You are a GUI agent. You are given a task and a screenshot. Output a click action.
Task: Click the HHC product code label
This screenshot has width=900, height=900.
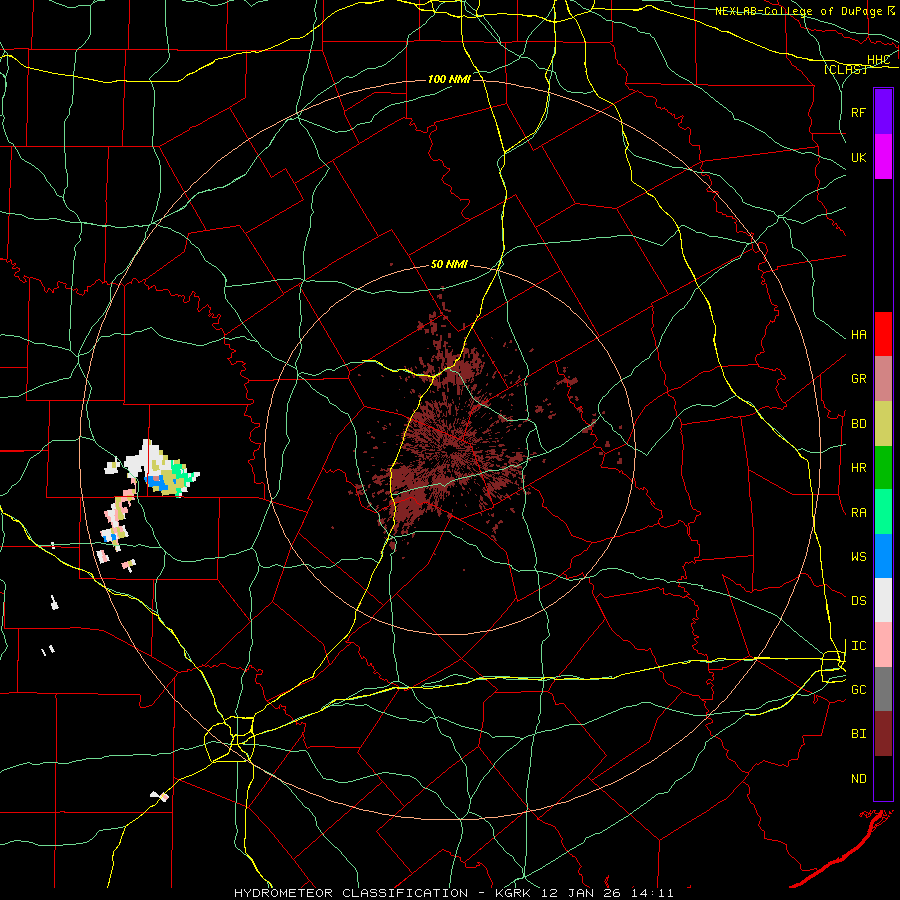[x=878, y=60]
